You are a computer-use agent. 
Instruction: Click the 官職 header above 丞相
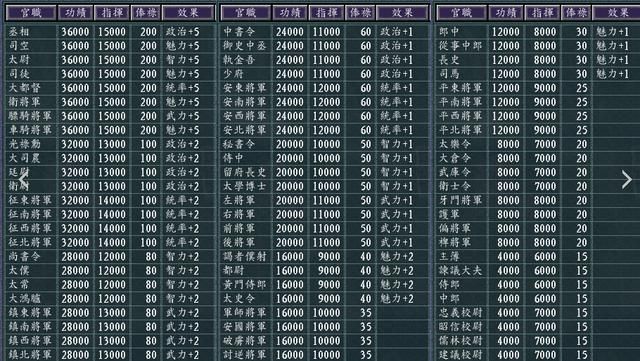point(31,13)
